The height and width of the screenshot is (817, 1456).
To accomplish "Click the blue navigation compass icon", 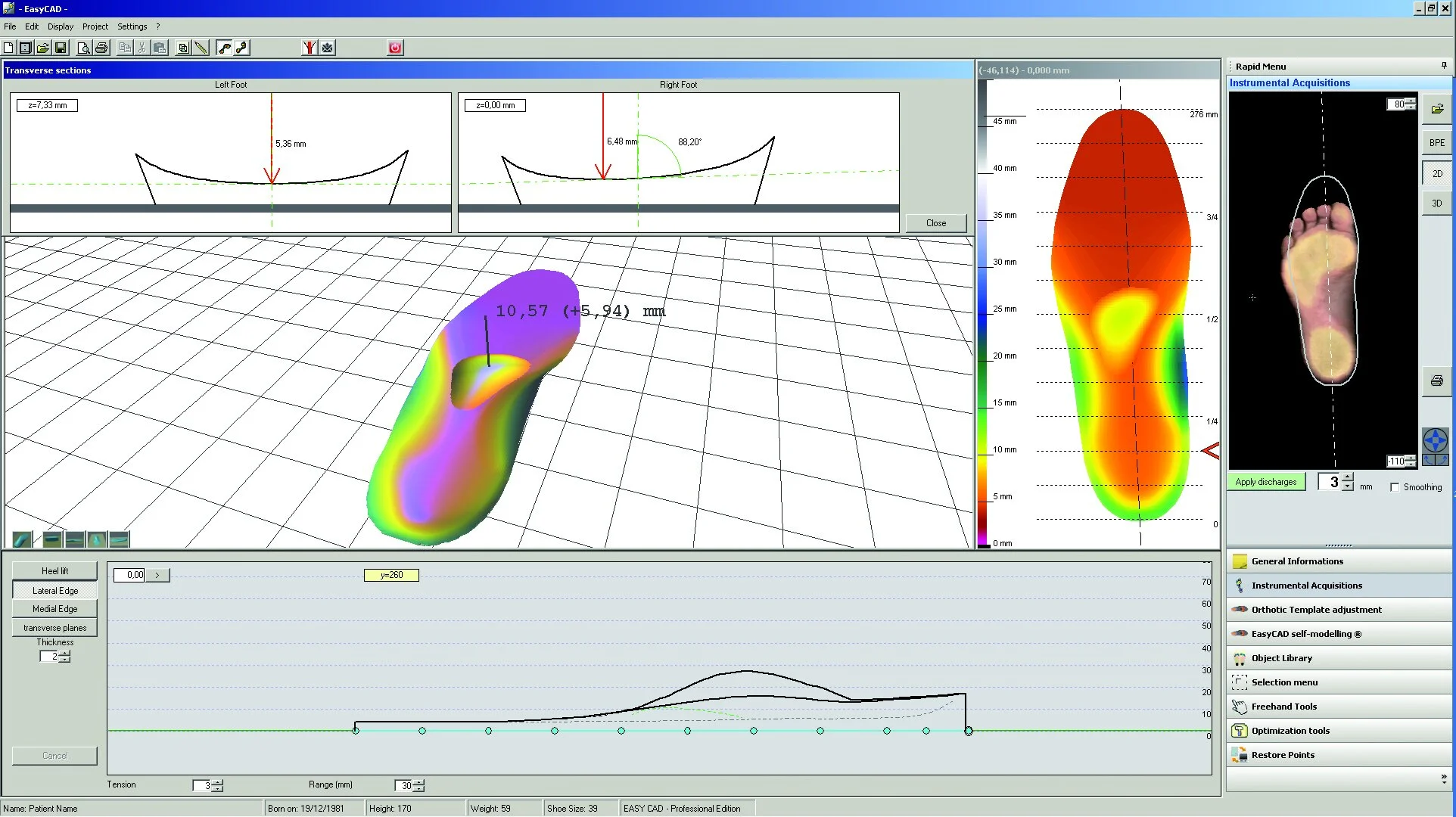I will click(1435, 440).
